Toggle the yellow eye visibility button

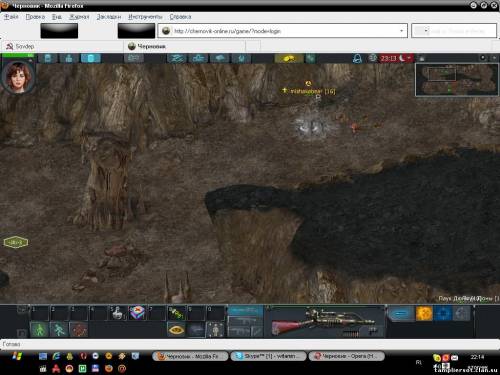click(x=176, y=330)
